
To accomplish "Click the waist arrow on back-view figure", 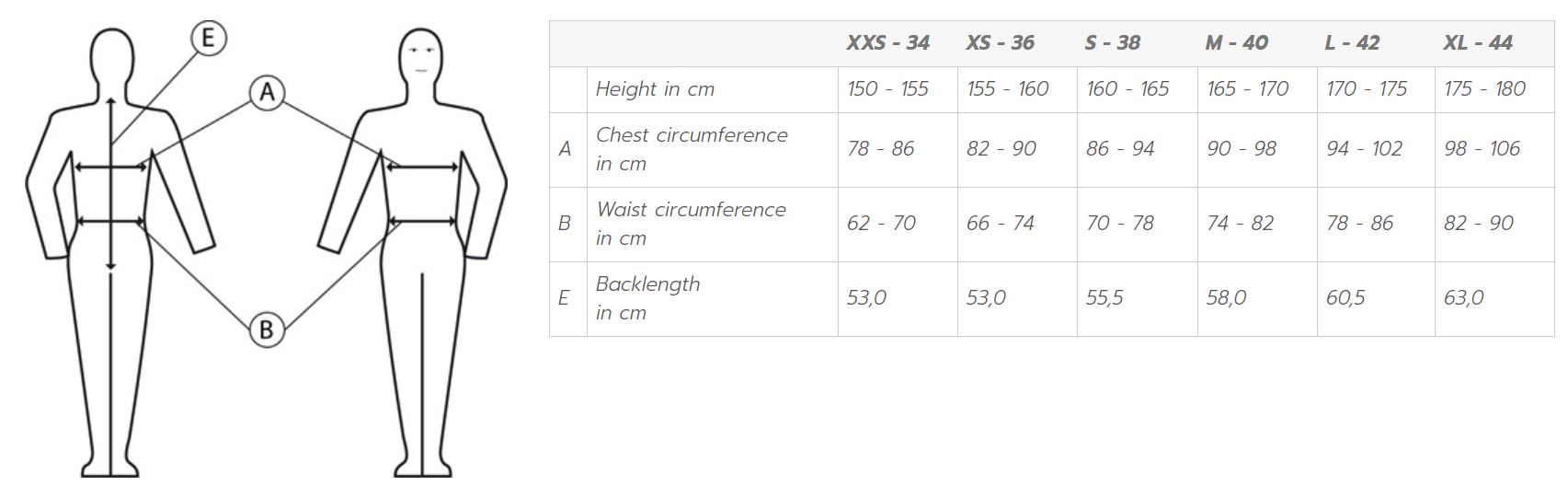I will tap(110, 221).
